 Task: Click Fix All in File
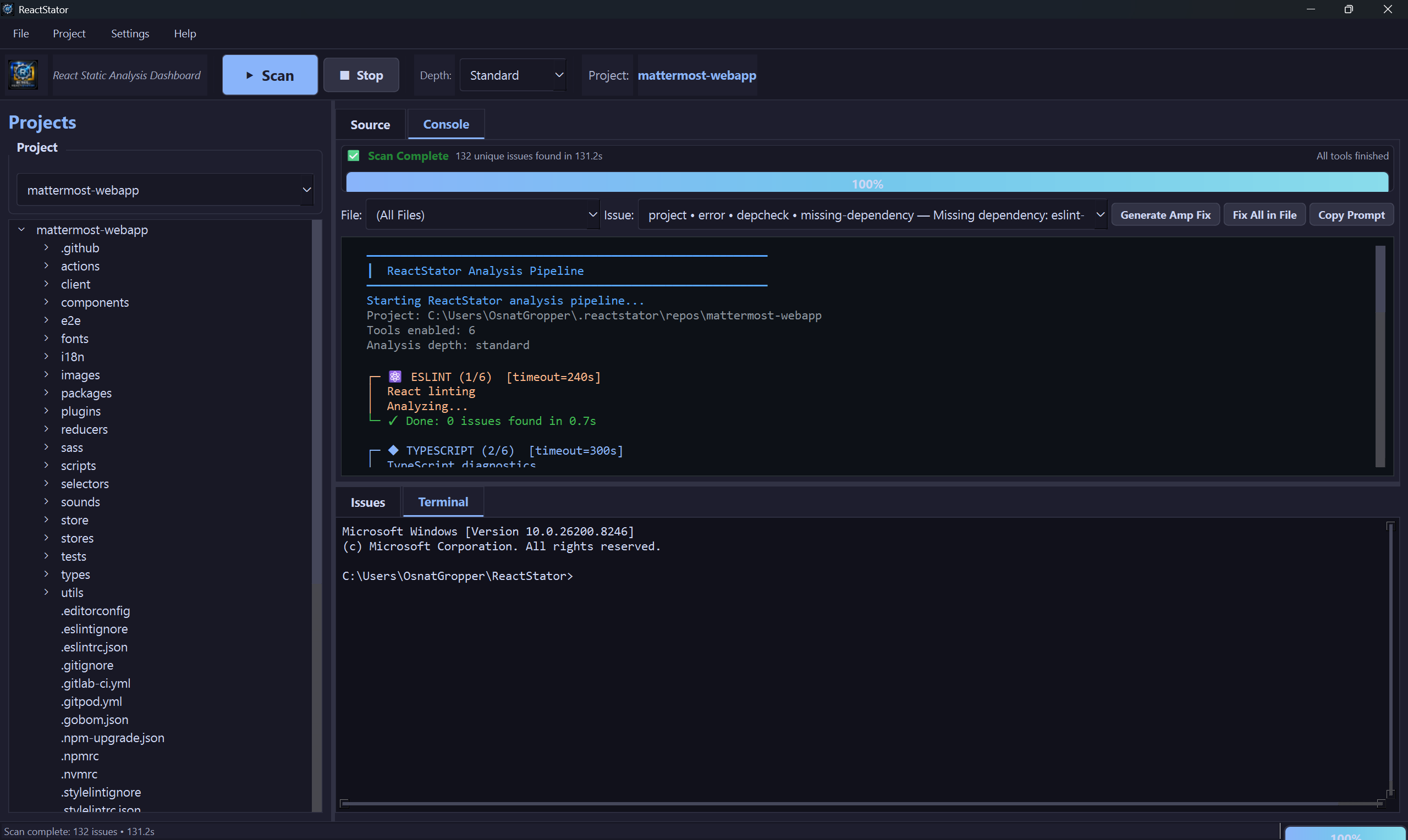[1264, 214]
